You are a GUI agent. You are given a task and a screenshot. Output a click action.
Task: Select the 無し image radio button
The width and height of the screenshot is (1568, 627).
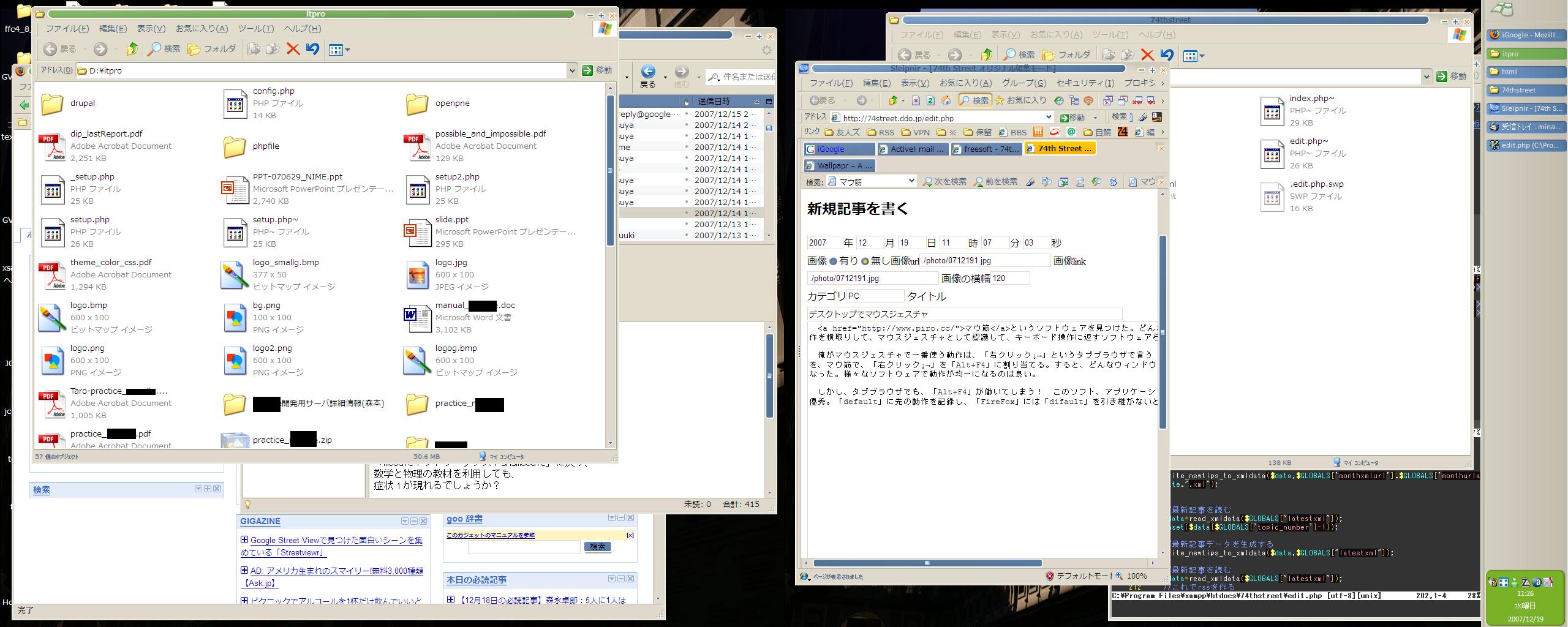[x=865, y=261]
